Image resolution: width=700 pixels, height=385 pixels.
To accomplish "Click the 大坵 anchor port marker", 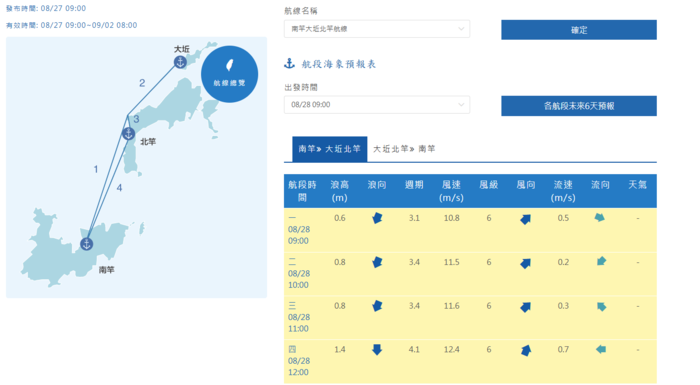I will (180, 62).
